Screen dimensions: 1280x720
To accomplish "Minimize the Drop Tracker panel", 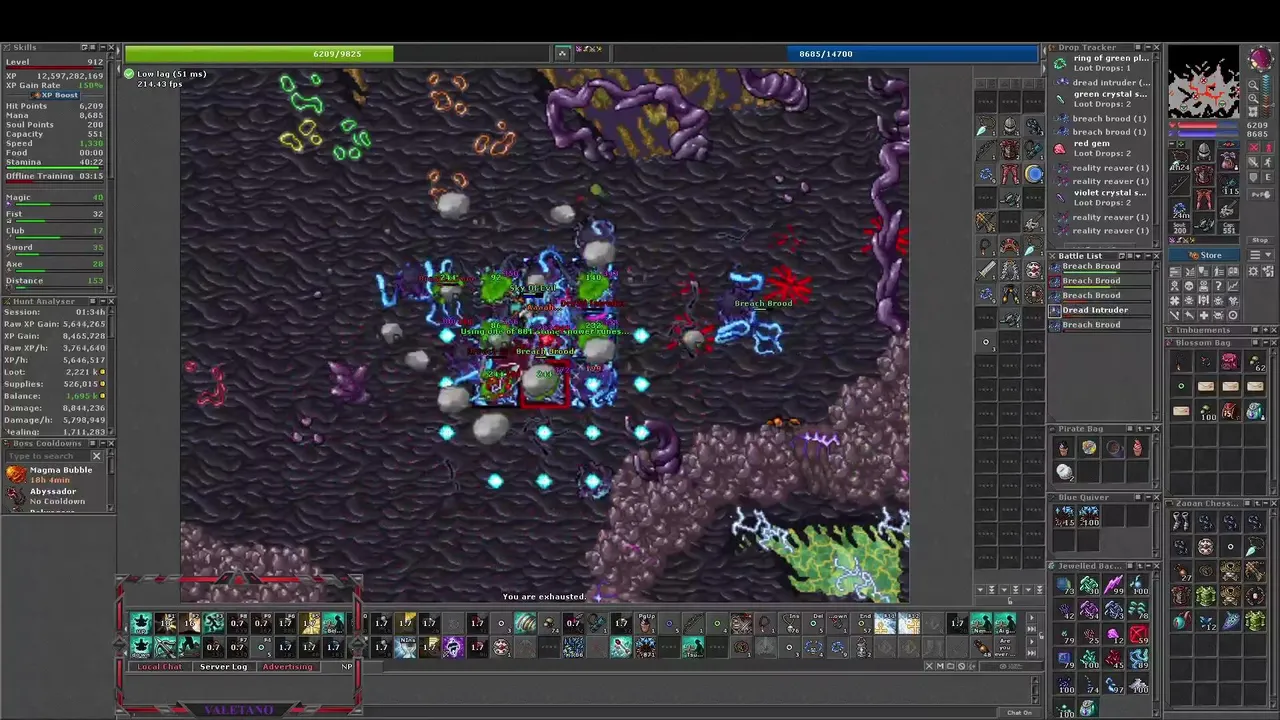I will pos(1148,47).
